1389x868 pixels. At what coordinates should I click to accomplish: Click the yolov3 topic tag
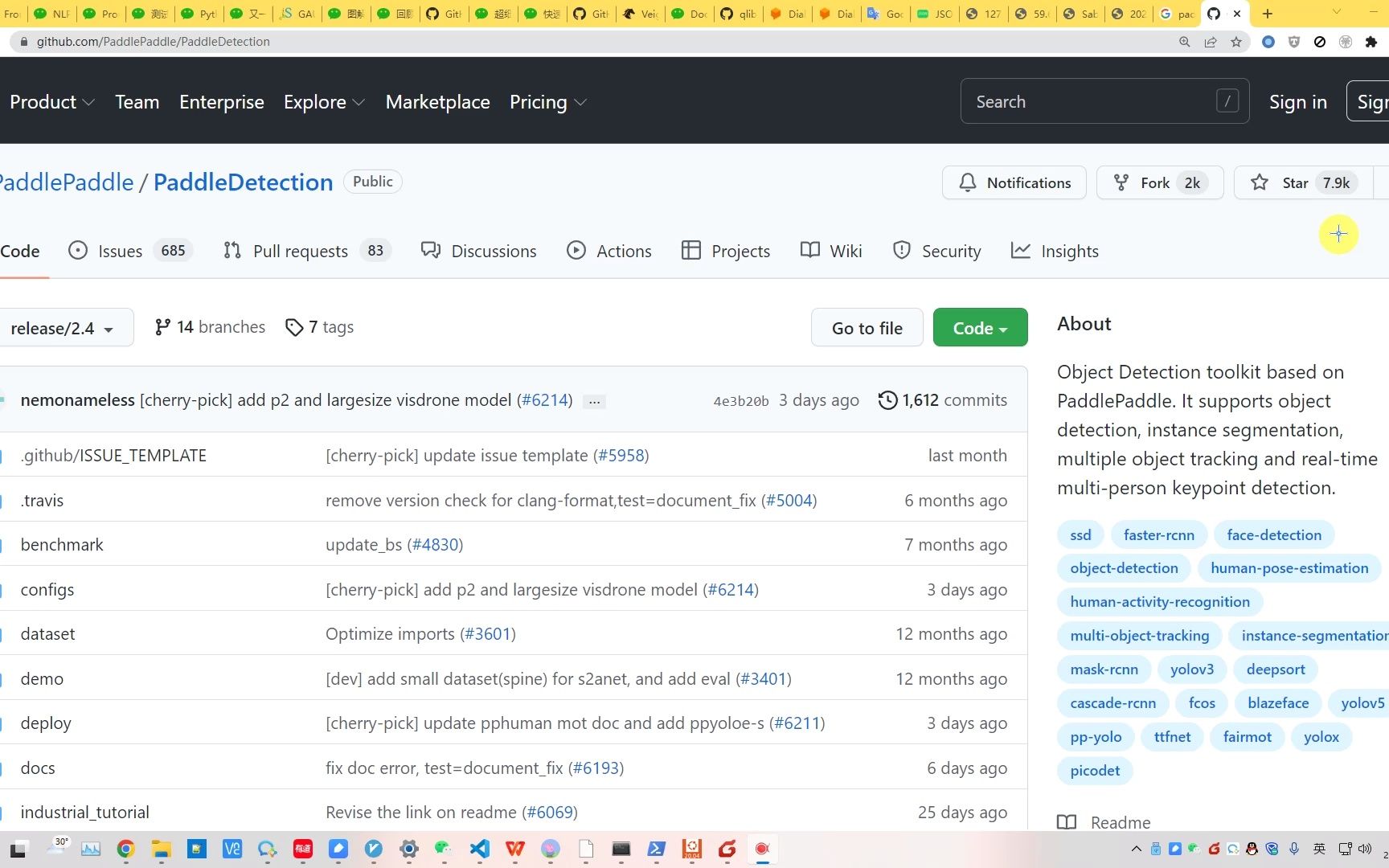click(x=1192, y=669)
